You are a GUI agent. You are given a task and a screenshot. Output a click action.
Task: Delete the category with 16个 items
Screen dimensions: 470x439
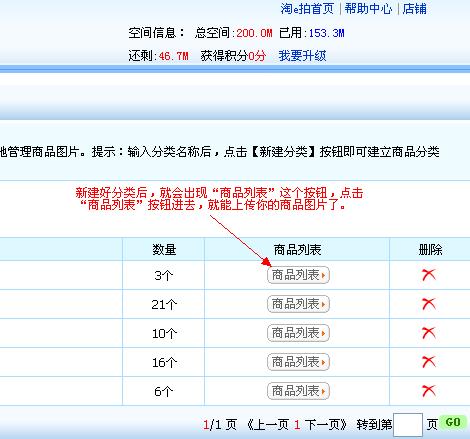[429, 362]
